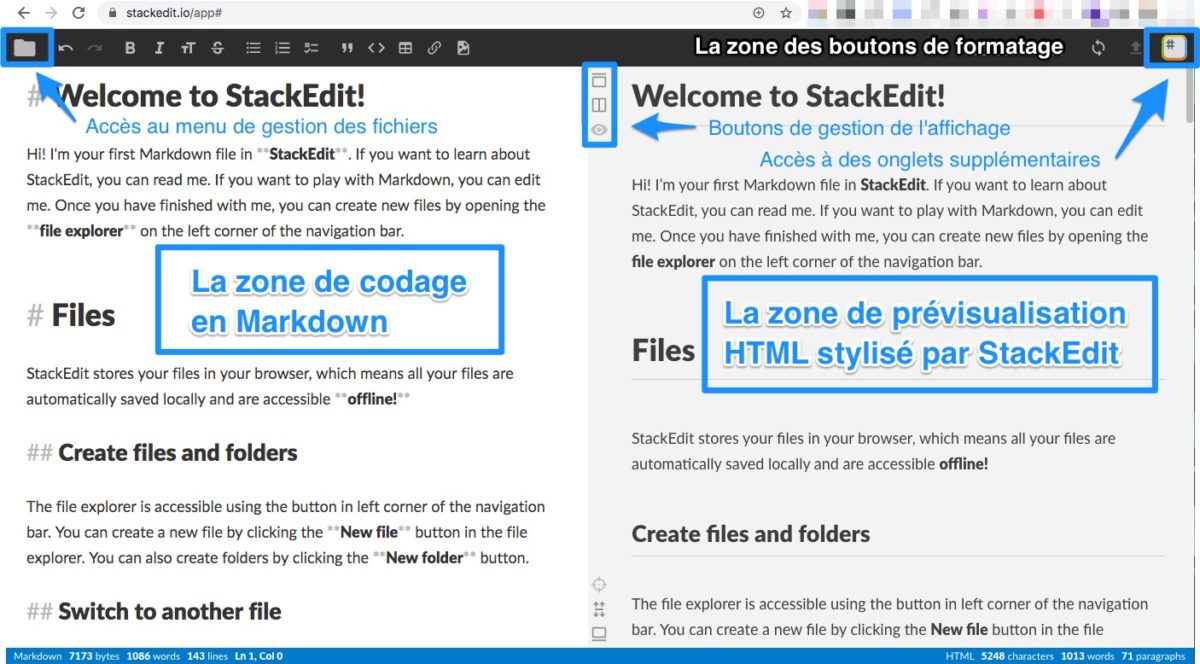Enable focus mode with the eye icon

(598, 130)
